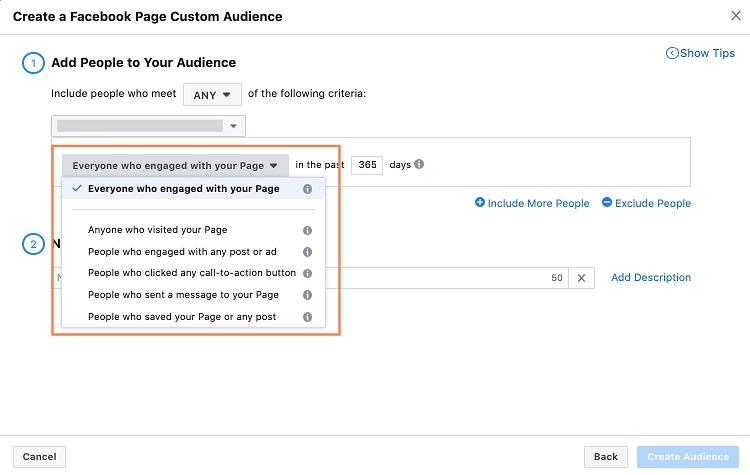Expand the blurred Page selector dropdown
The height and width of the screenshot is (475, 750).
(148, 126)
